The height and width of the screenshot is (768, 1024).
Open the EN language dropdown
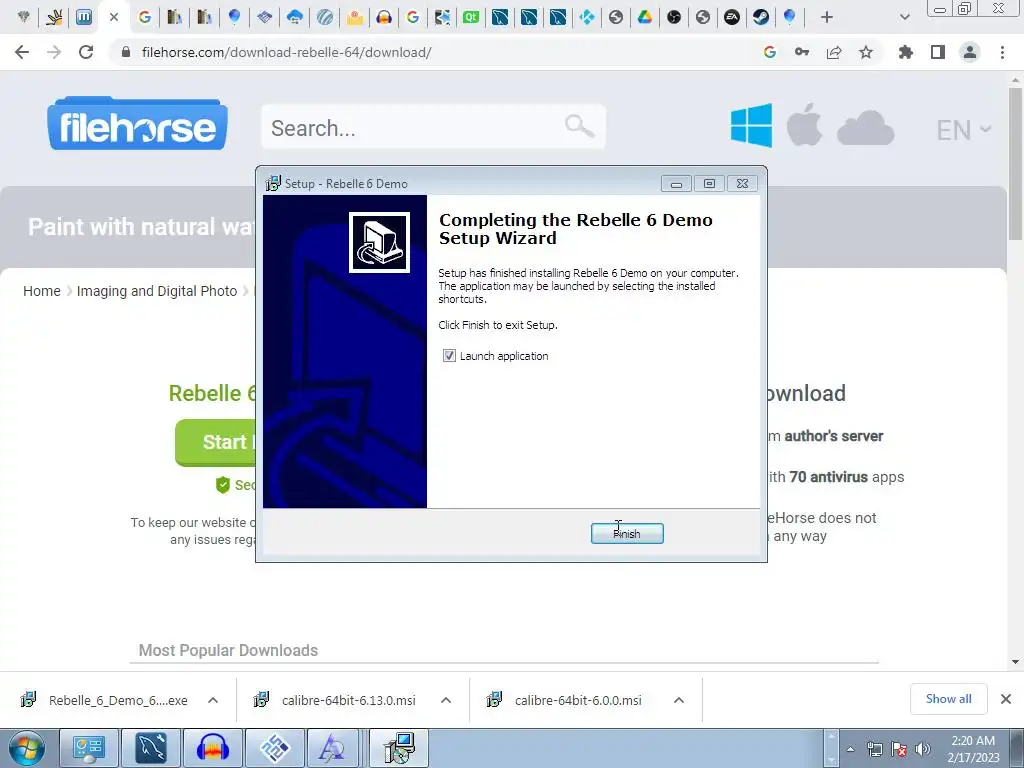click(x=964, y=129)
